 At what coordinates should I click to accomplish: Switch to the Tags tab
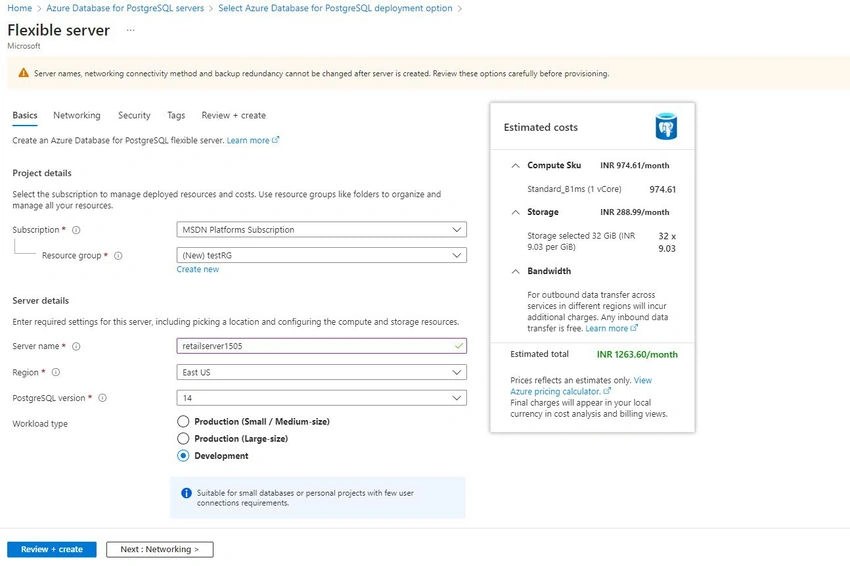[176, 115]
